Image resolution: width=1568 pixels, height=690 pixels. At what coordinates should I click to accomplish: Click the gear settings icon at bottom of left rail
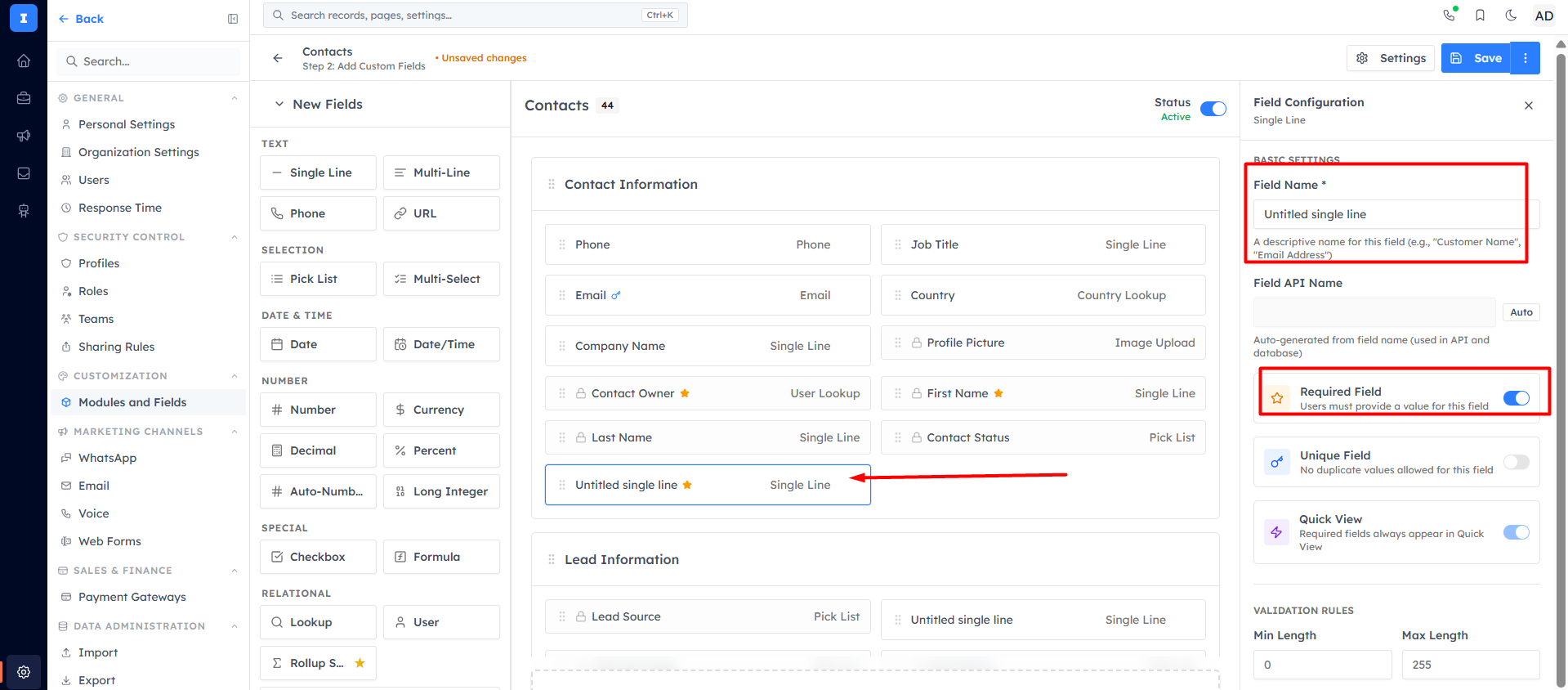coord(24,672)
